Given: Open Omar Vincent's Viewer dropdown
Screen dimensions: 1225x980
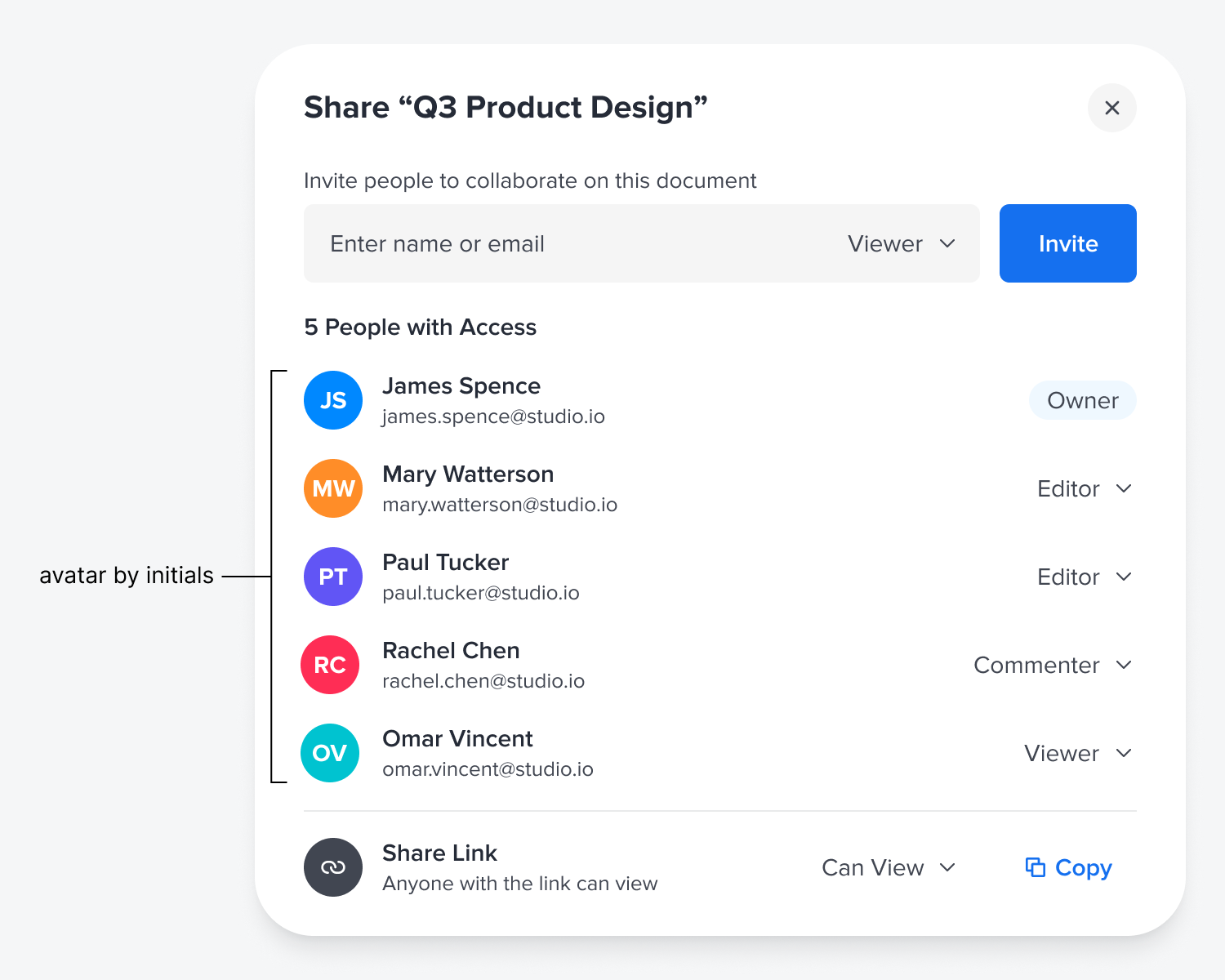Looking at the screenshot, I should pyautogui.click(x=1077, y=753).
